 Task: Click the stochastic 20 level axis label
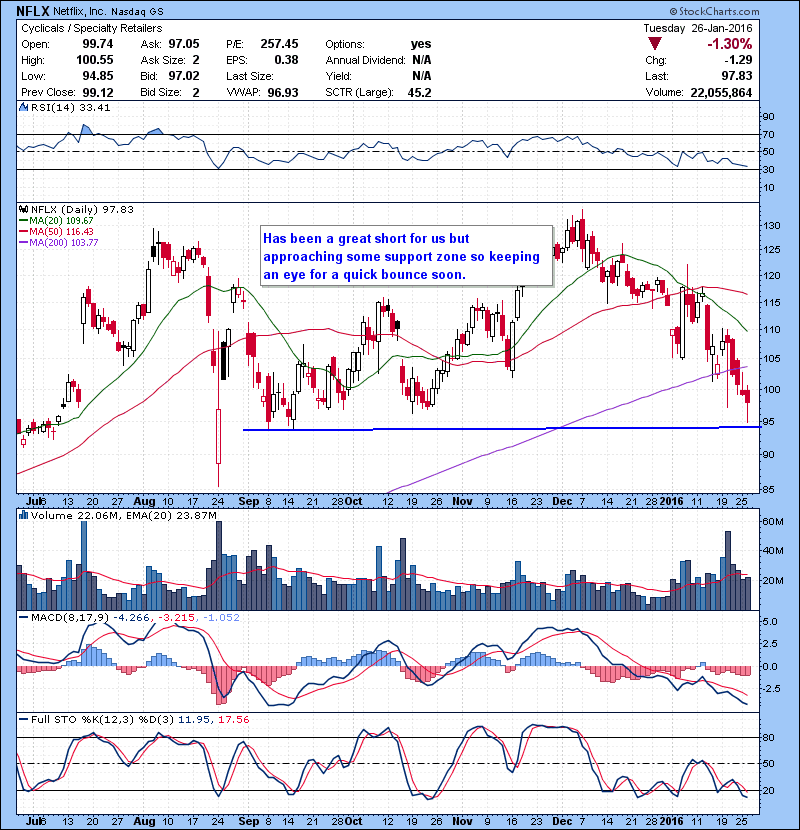coord(768,790)
